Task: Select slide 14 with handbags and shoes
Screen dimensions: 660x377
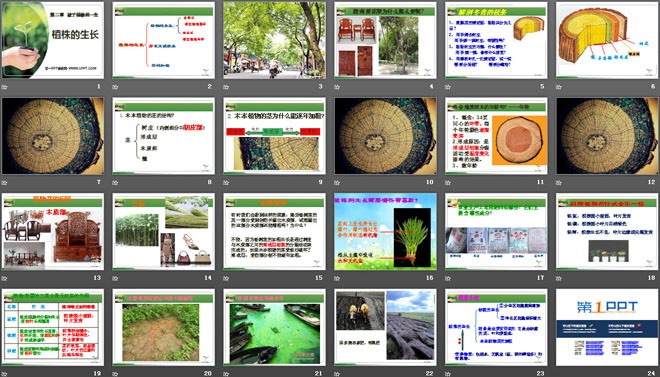Action: click(x=163, y=231)
